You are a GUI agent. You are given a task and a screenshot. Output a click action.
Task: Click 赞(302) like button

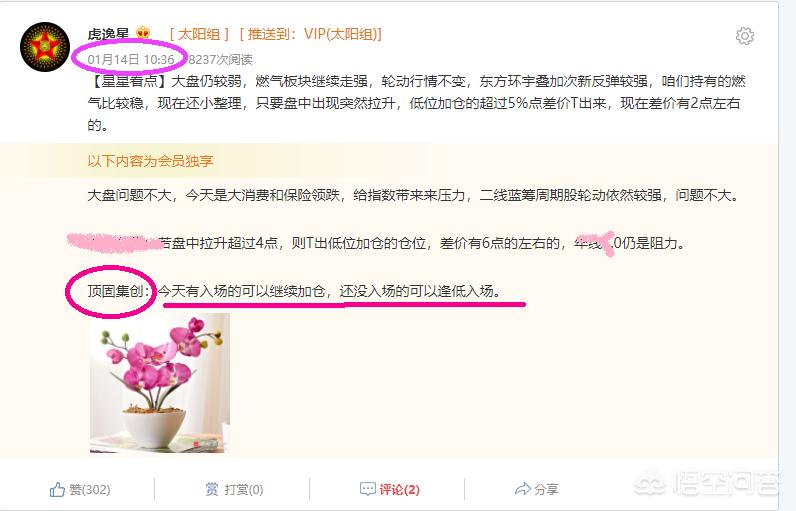(x=80, y=489)
